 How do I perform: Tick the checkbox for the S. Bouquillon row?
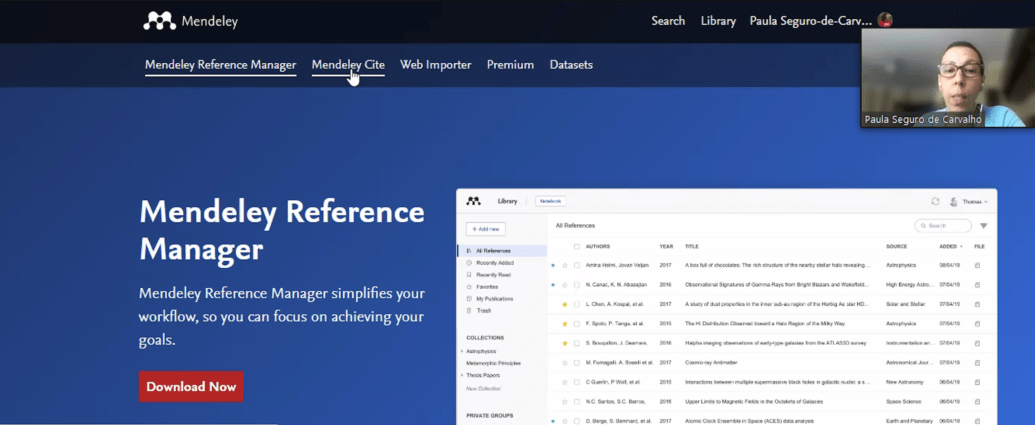point(577,343)
